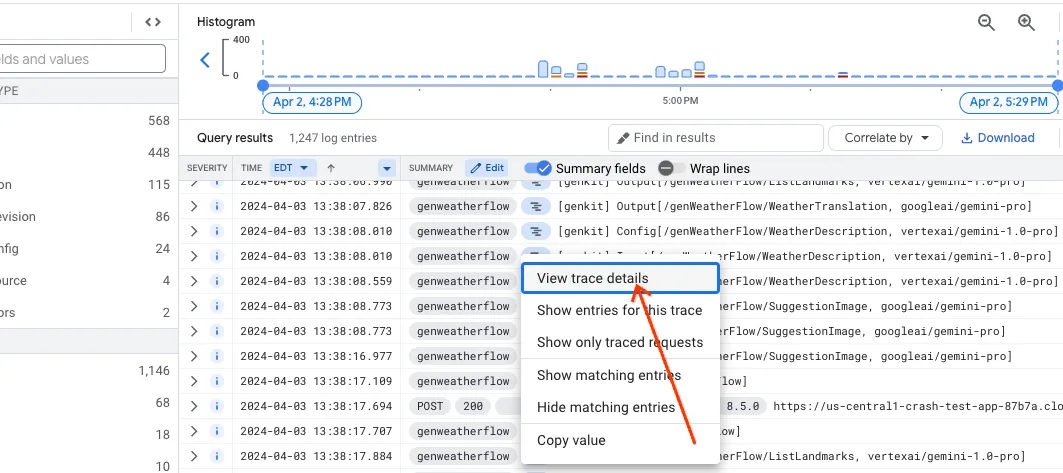Click the WeatherTranslation log message text
Screen dimensions: 1063x473
tap(794, 206)
